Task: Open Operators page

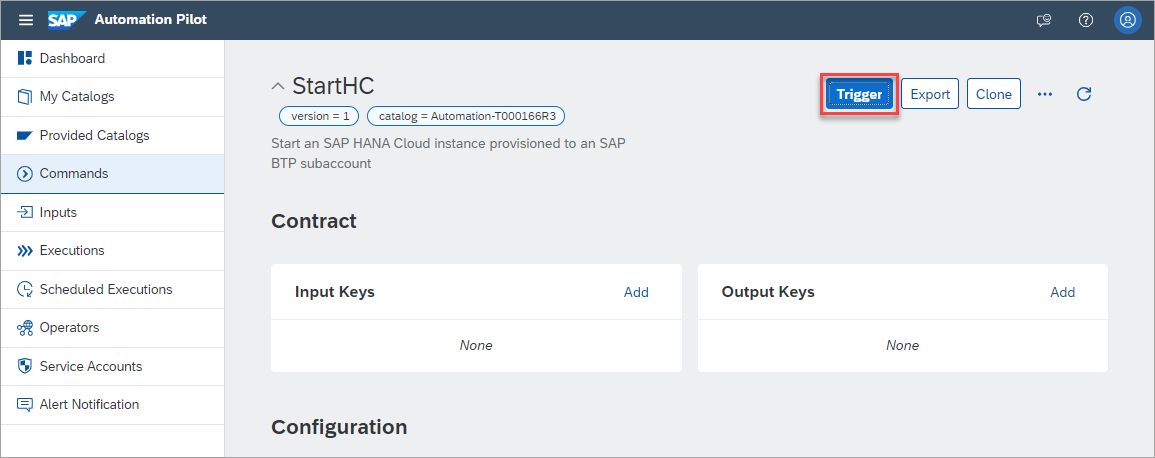Action: 112,328
